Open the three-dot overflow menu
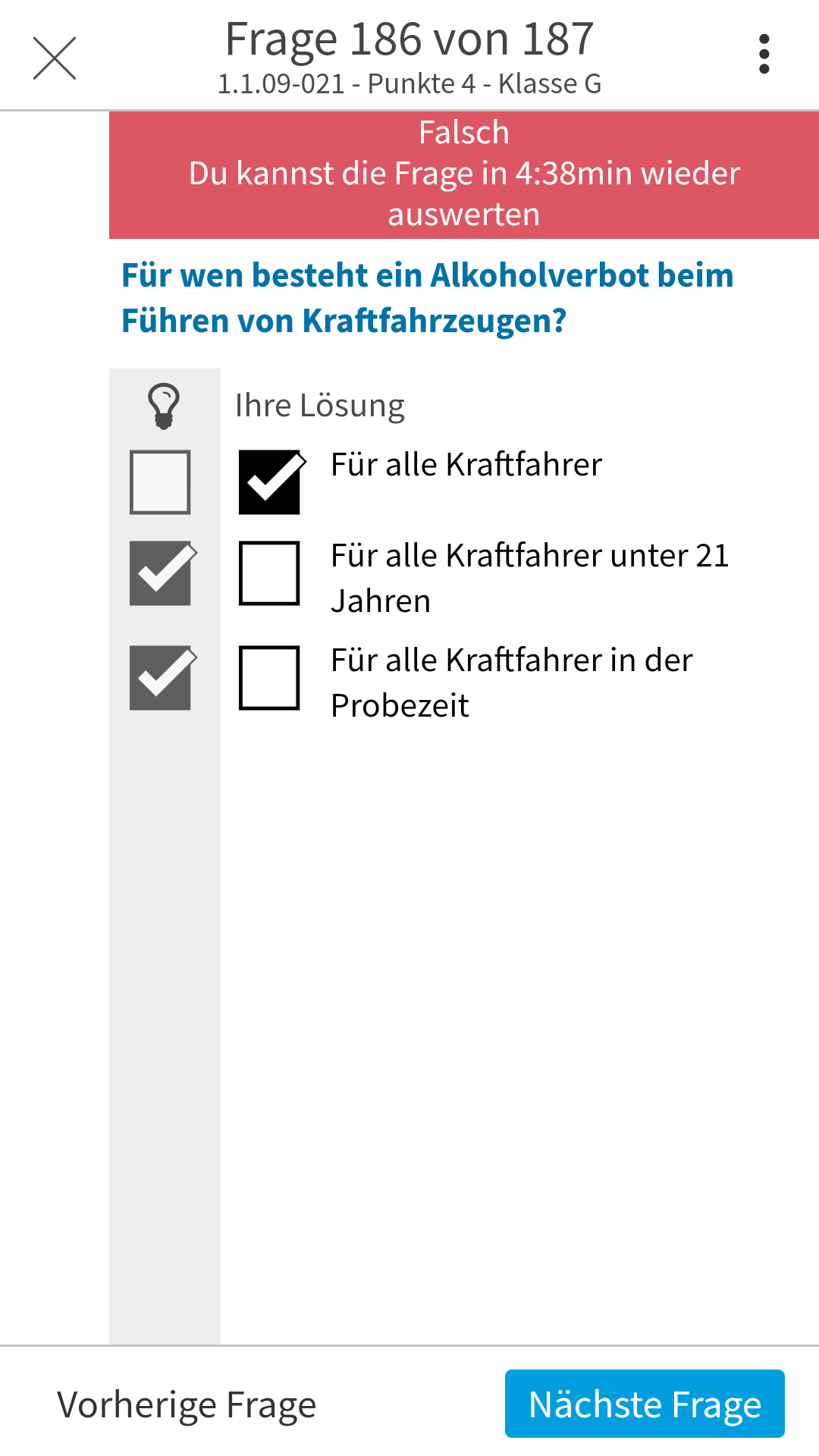819x1456 pixels. [x=764, y=55]
